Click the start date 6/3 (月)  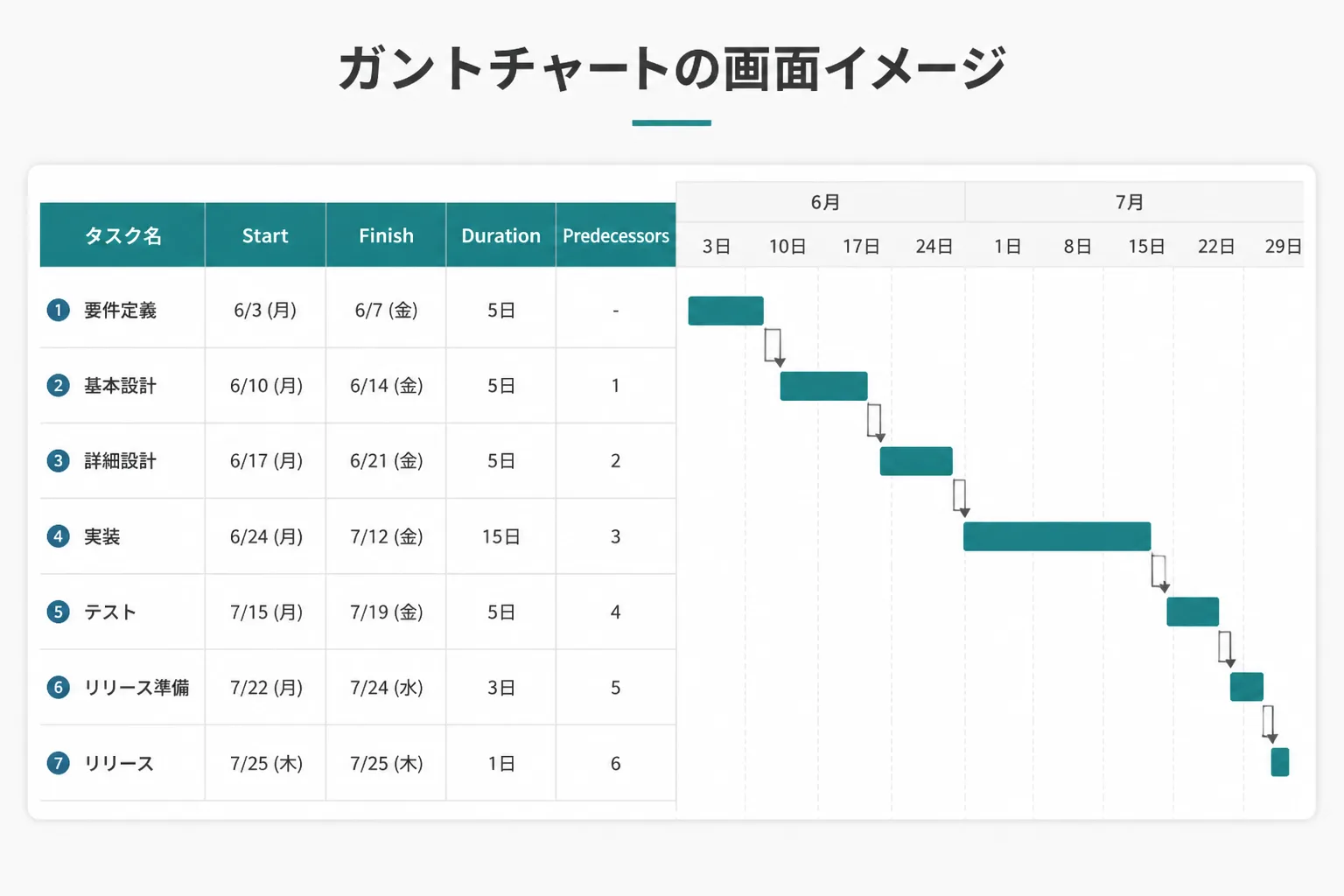click(265, 310)
